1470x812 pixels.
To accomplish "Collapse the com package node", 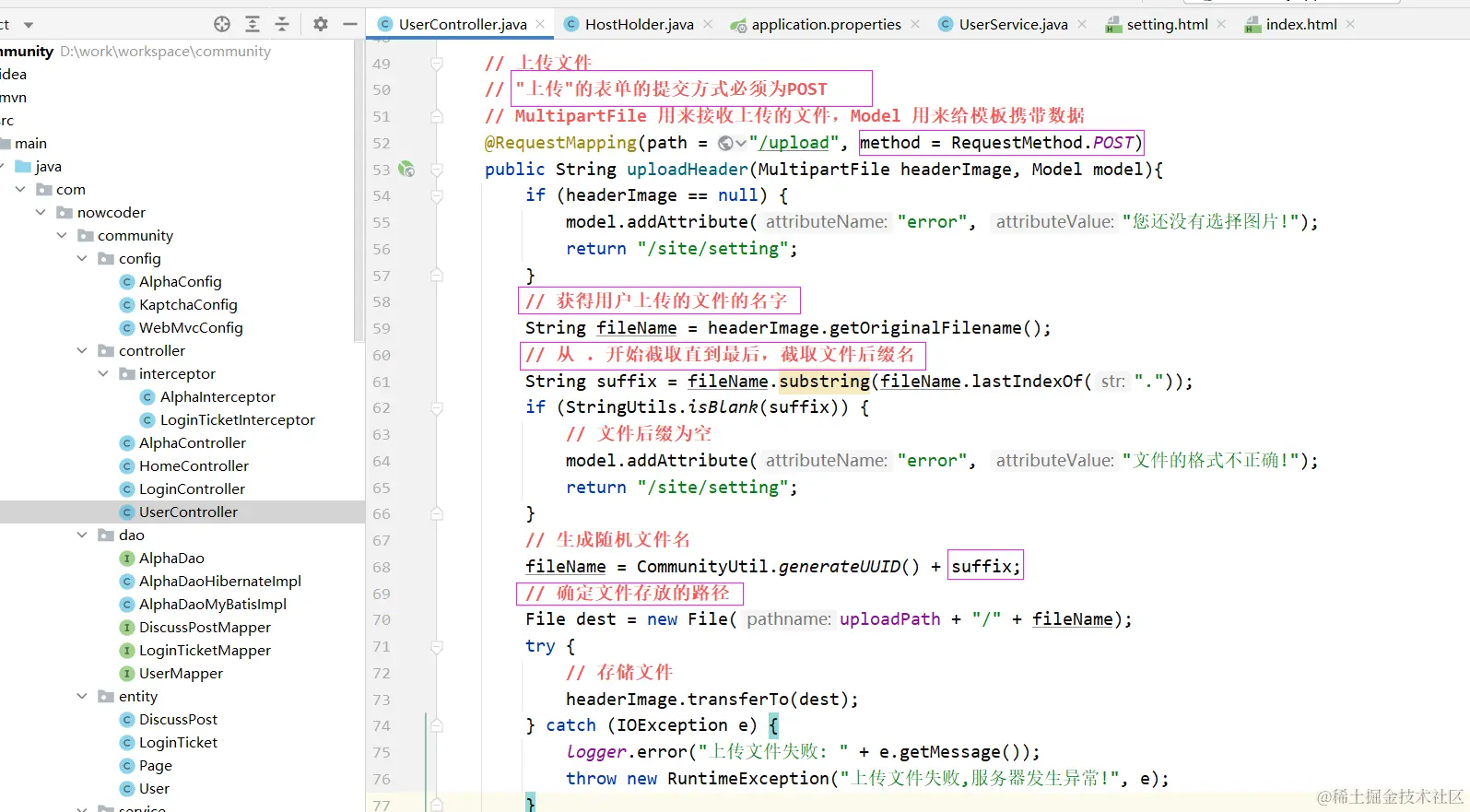I will pyautogui.click(x=20, y=189).
